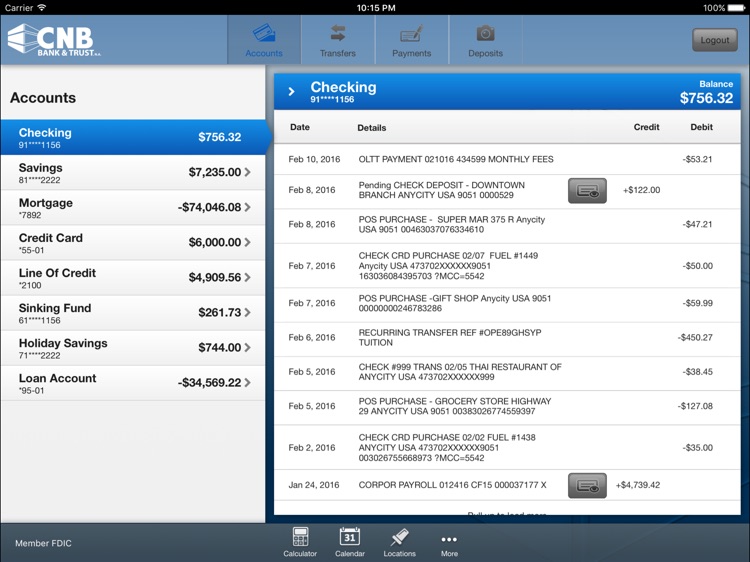
Task: Expand the Loan Account chevron
Action: [247, 383]
